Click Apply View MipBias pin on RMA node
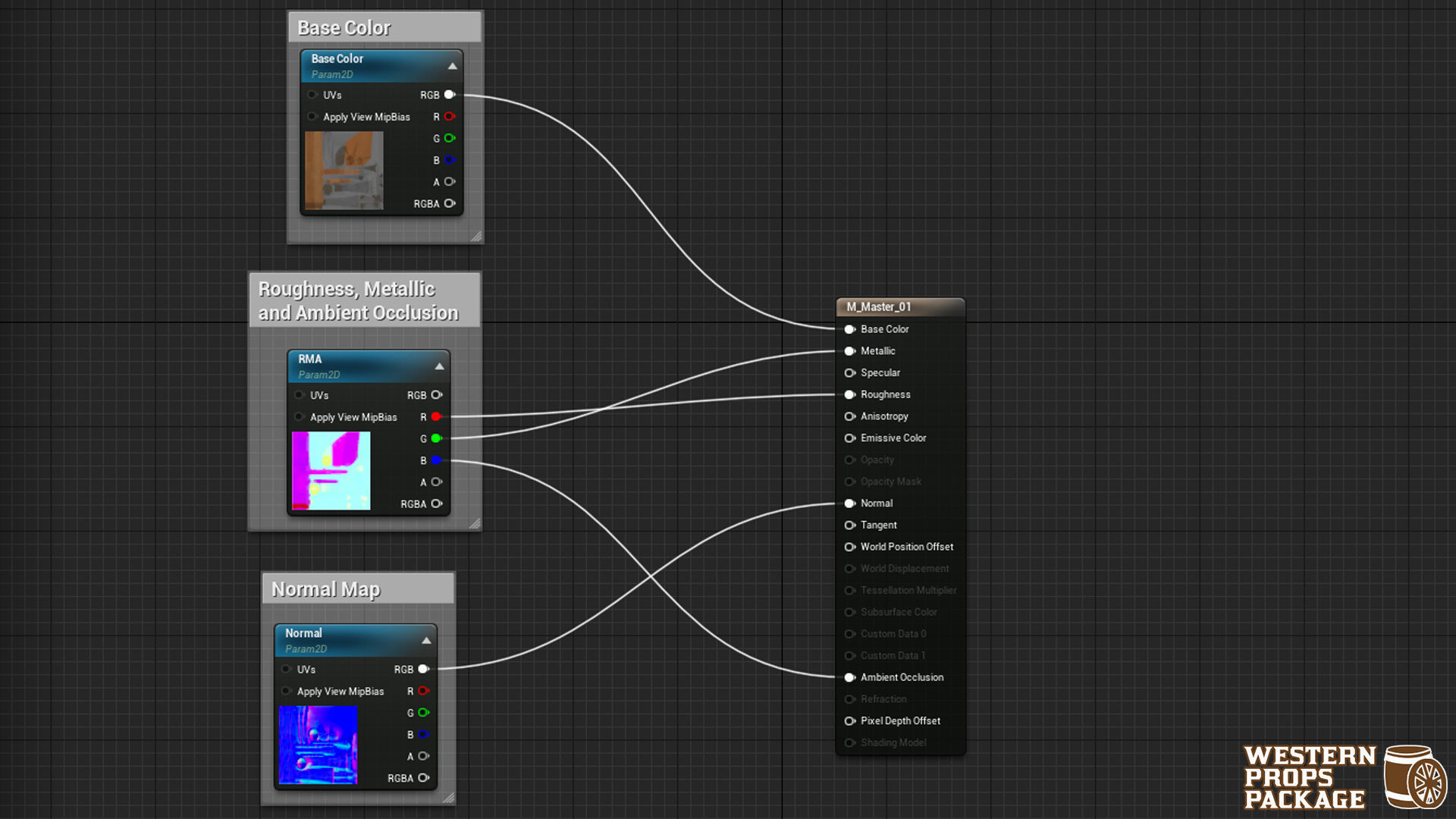The image size is (1456, 819). click(299, 417)
